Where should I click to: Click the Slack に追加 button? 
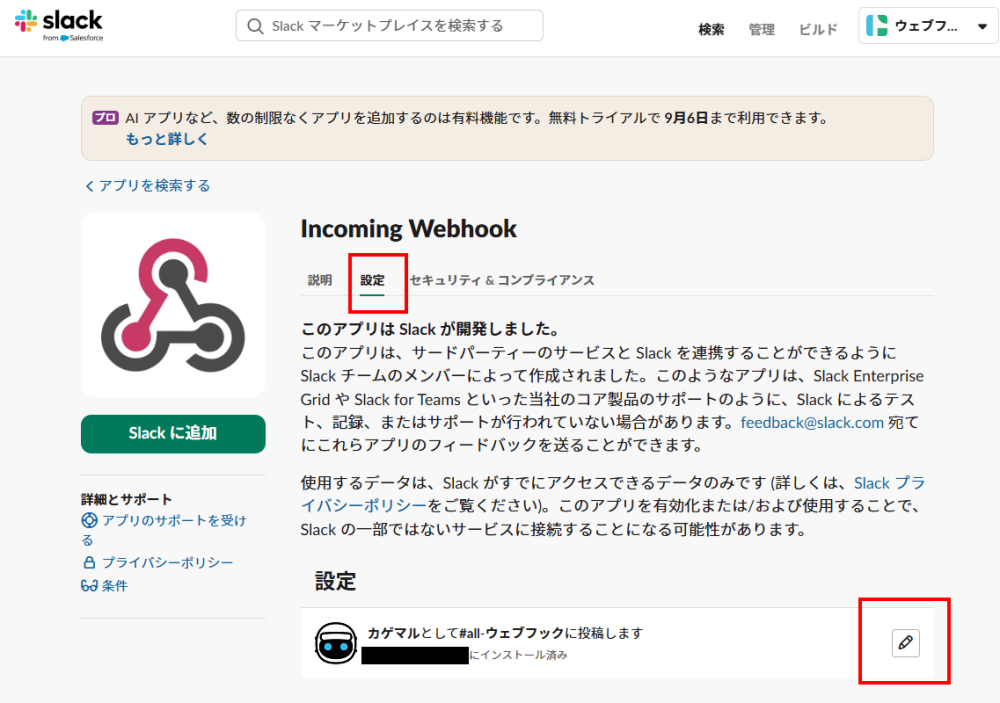pos(173,434)
